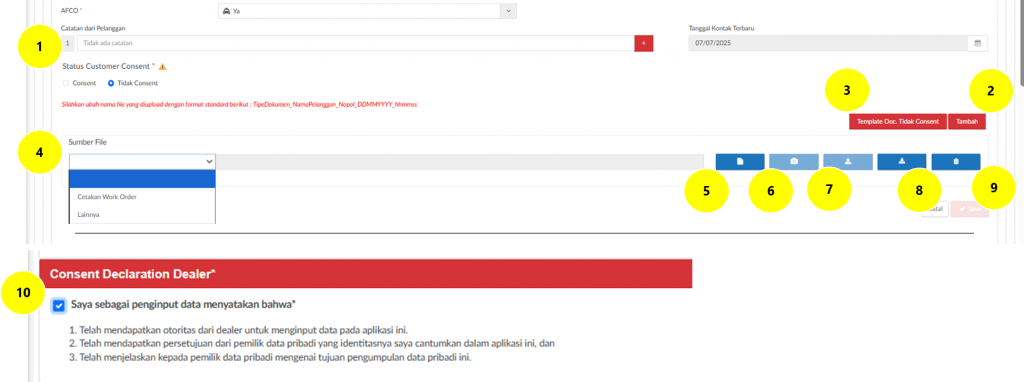Screen dimensions: 1024x382
Task: Click Template Doc. Tidak Consent button
Action: click(897, 121)
